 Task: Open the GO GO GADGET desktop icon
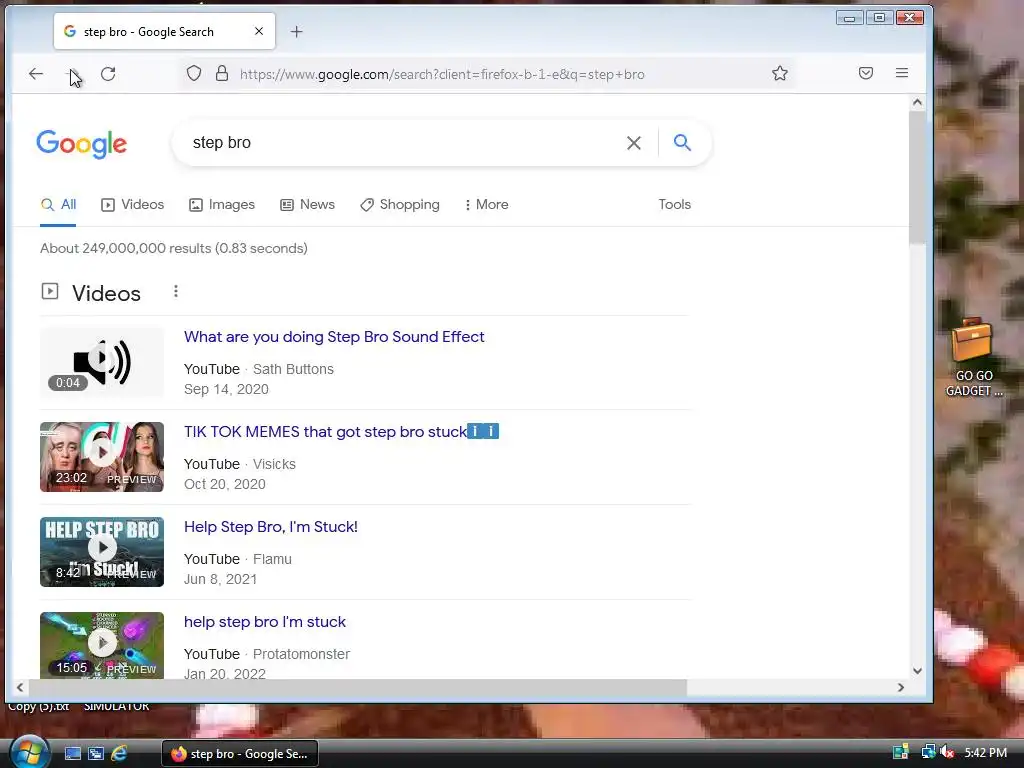[973, 357]
